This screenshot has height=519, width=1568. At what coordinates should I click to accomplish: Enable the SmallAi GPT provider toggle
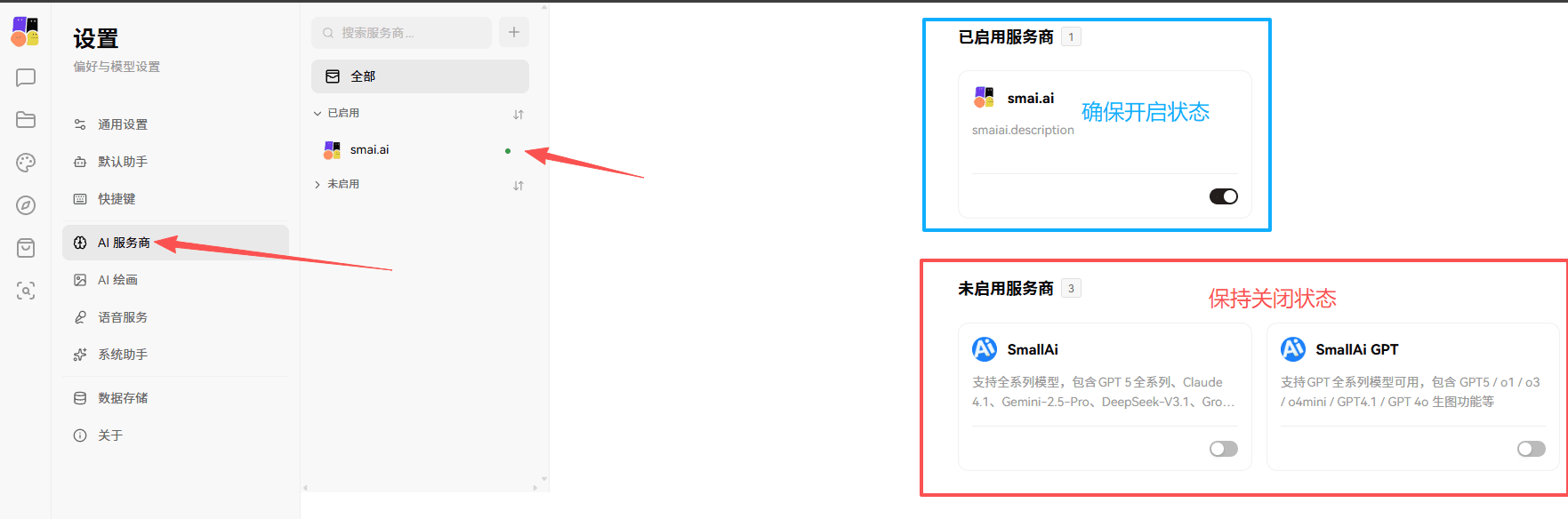1531,449
